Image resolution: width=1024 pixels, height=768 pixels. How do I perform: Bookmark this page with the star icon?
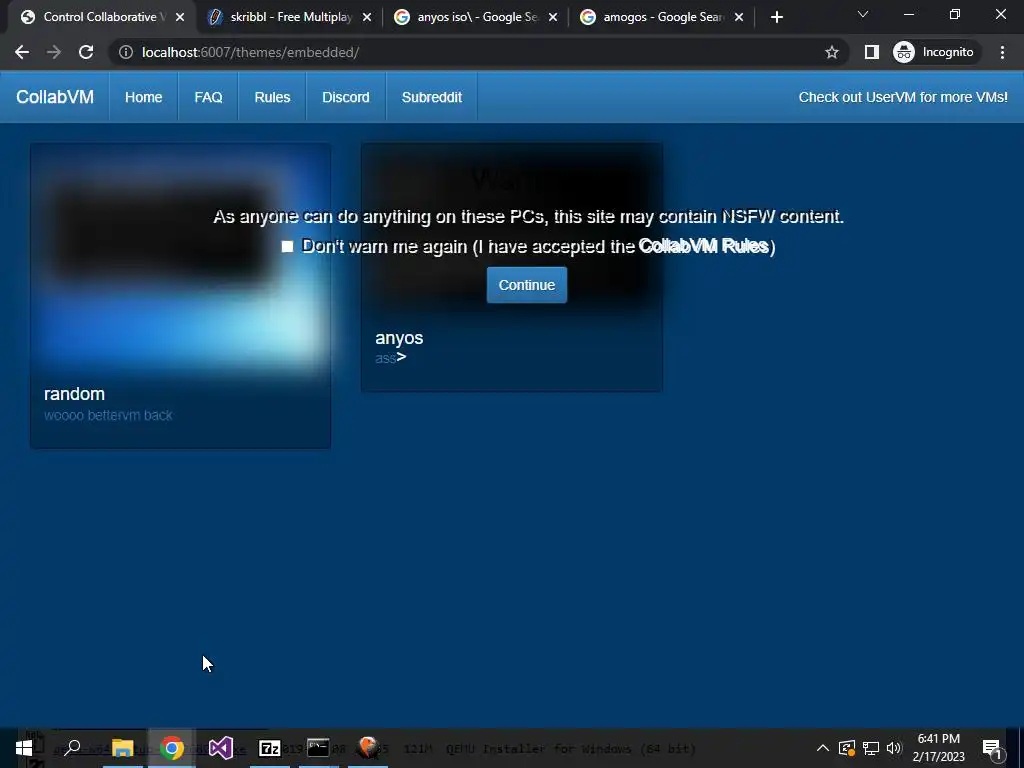pos(831,52)
